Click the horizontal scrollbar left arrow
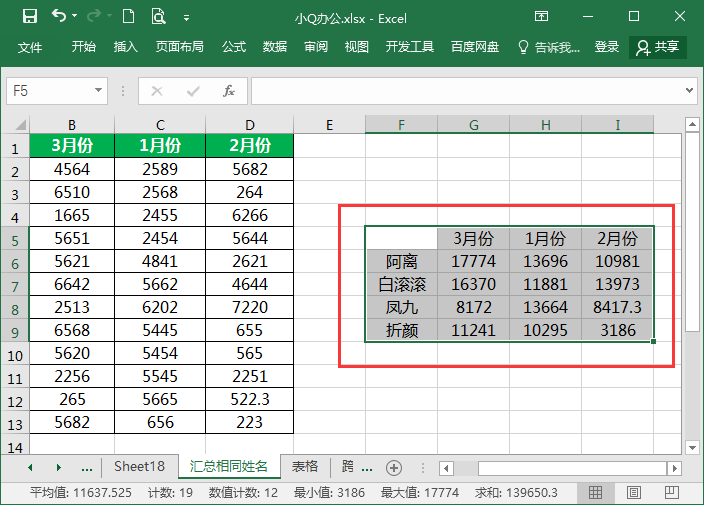 coord(446,469)
